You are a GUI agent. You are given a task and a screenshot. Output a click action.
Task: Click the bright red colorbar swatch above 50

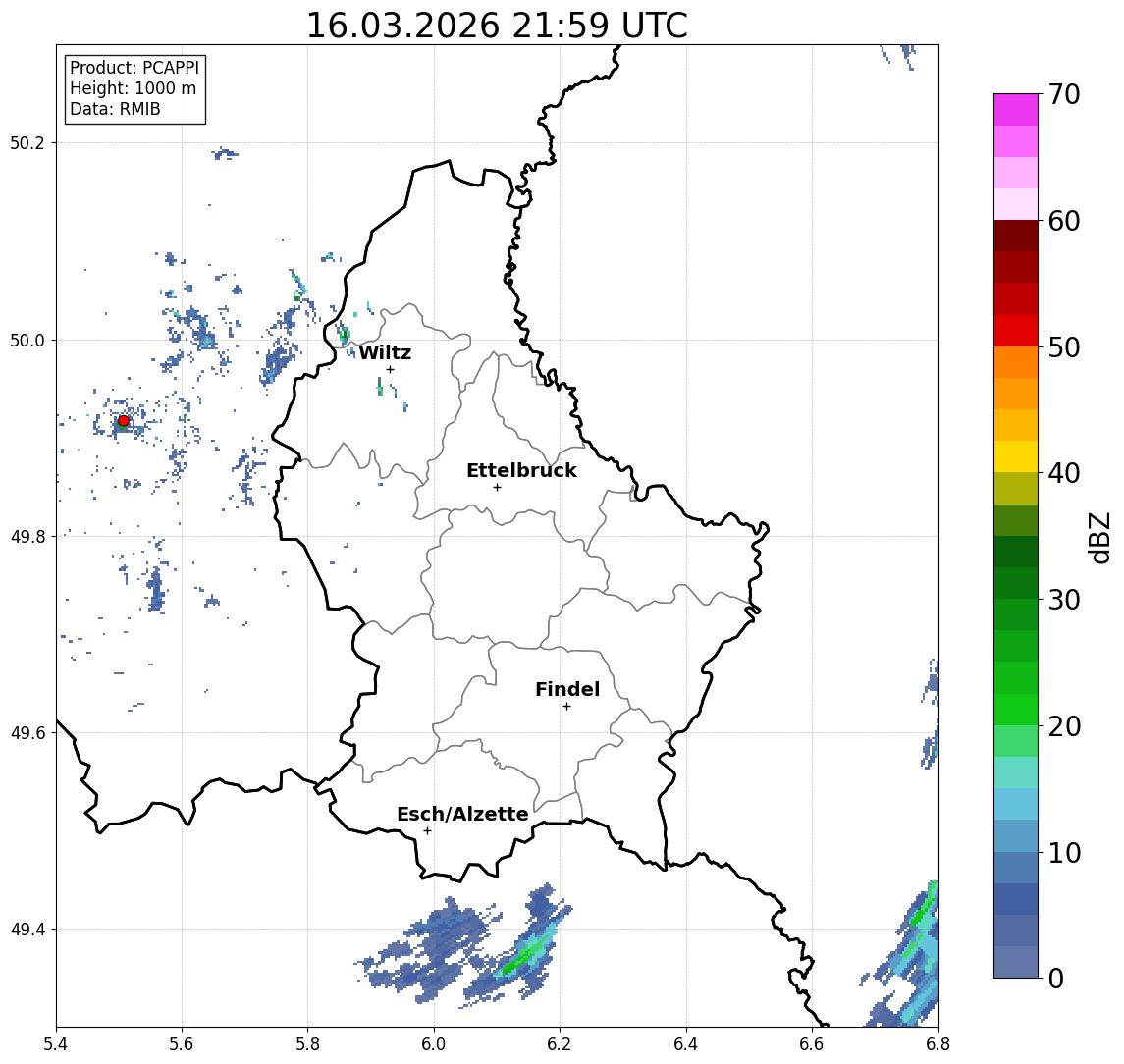tap(1016, 331)
